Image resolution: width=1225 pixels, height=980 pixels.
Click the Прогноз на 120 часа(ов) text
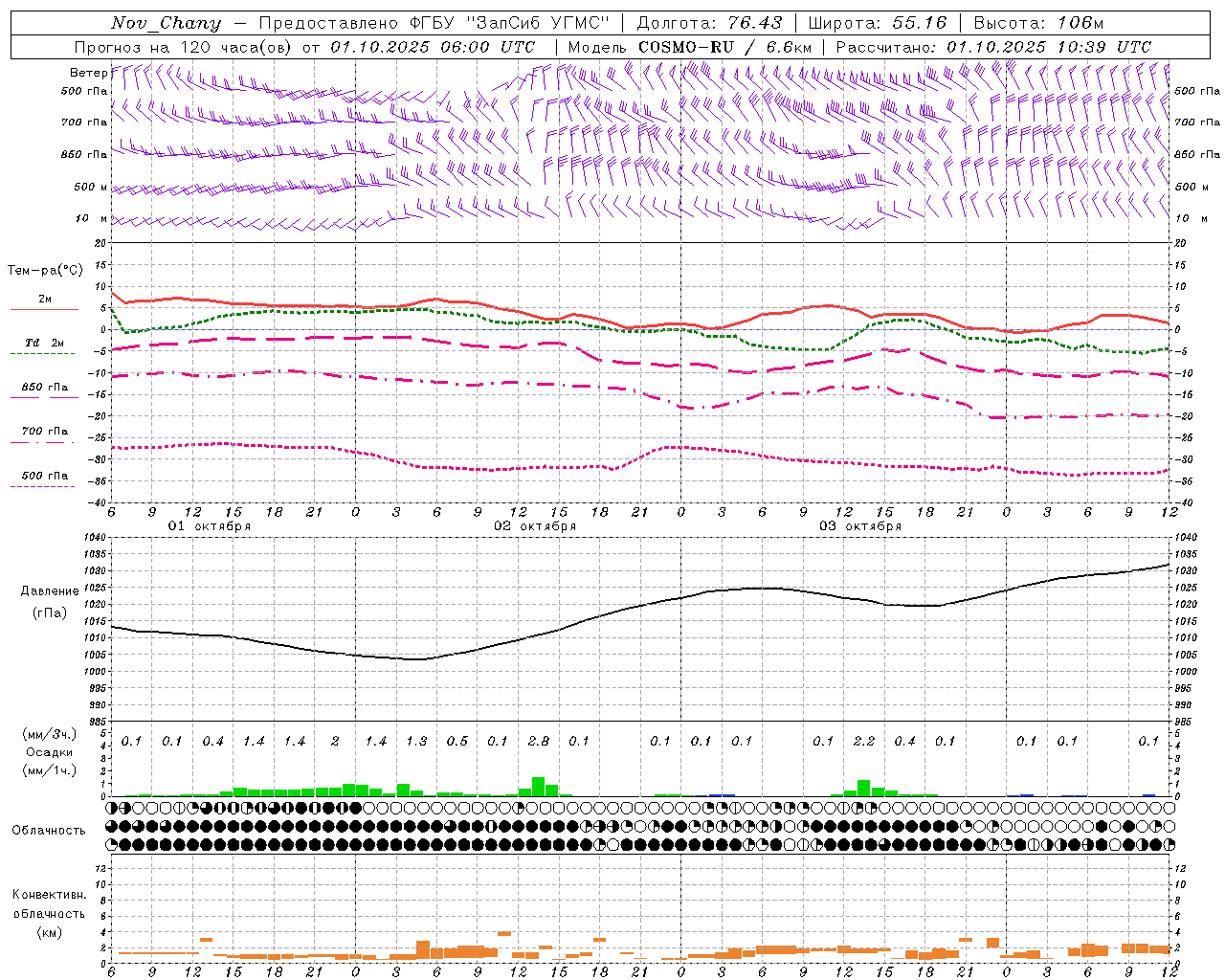(185, 47)
